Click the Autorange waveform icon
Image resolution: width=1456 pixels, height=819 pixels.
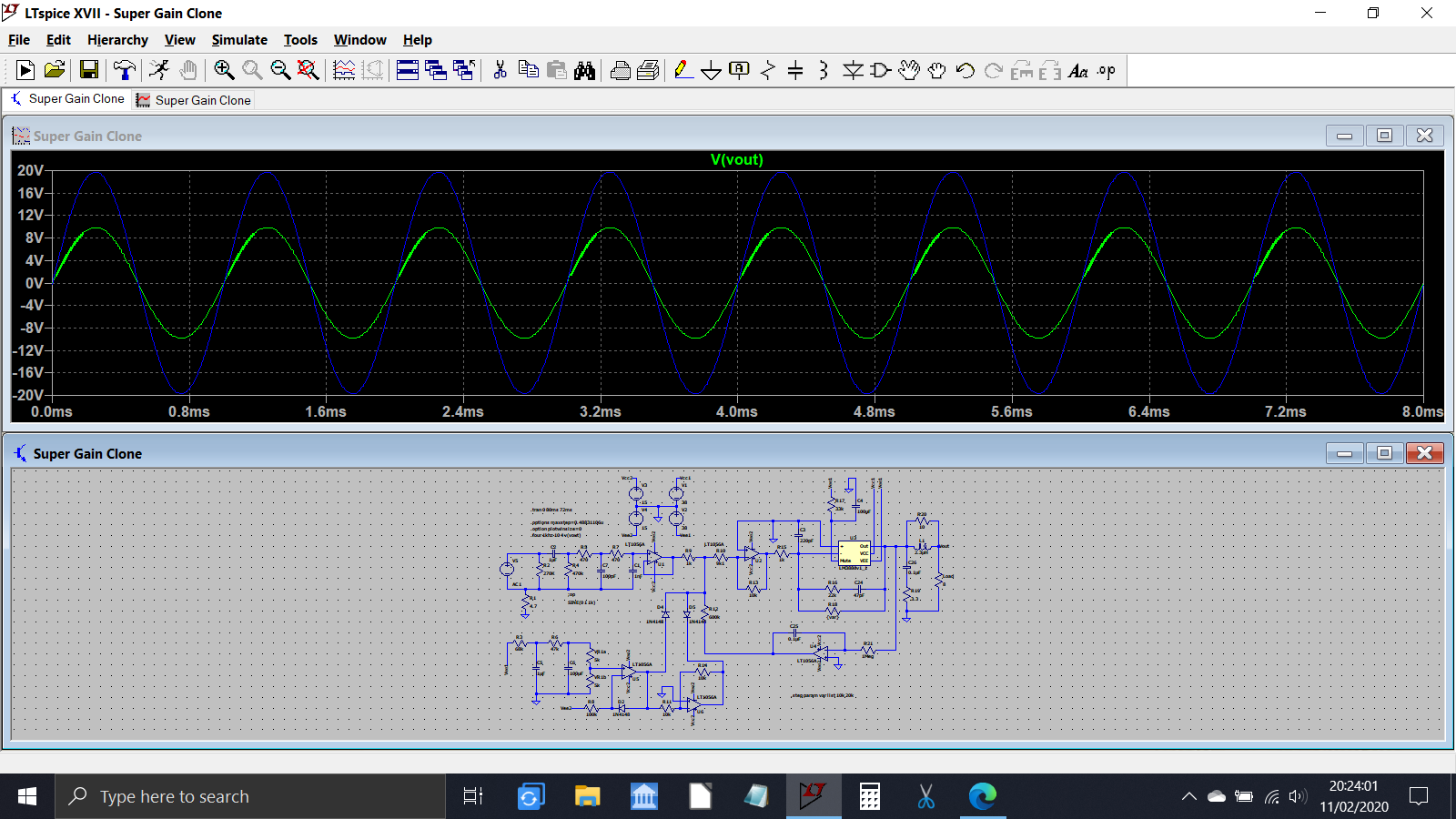(x=344, y=70)
